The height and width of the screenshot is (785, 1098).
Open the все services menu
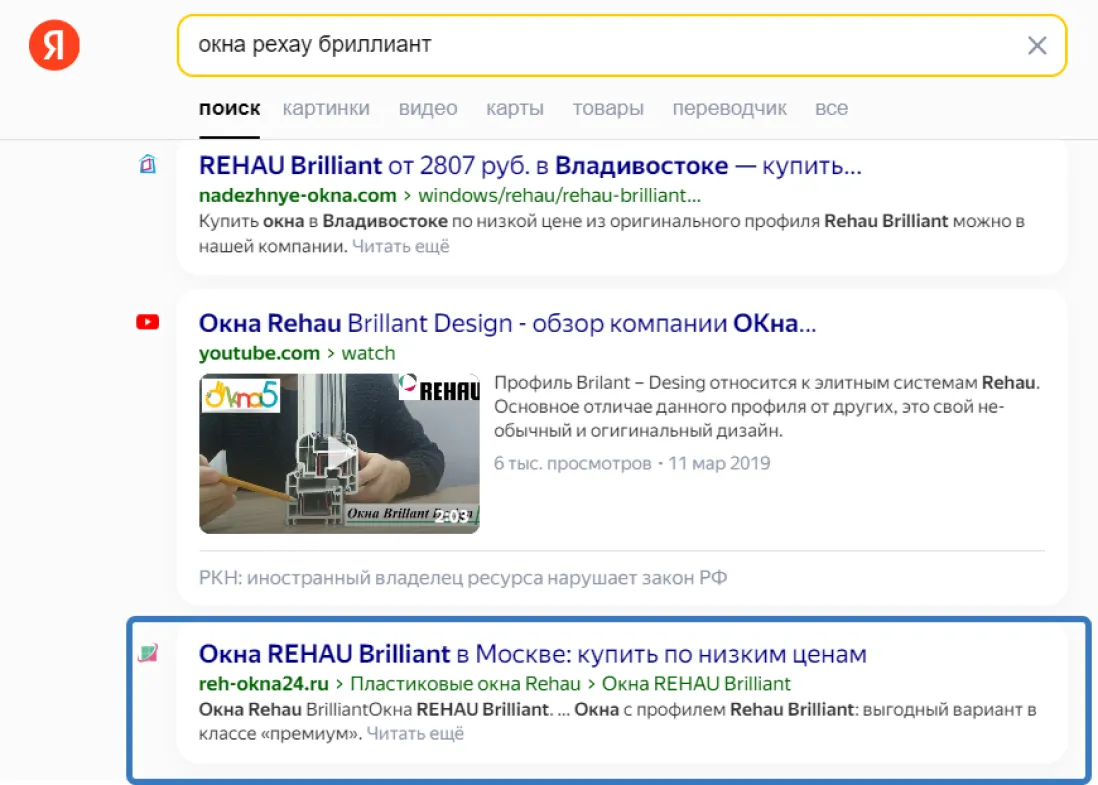(831, 108)
